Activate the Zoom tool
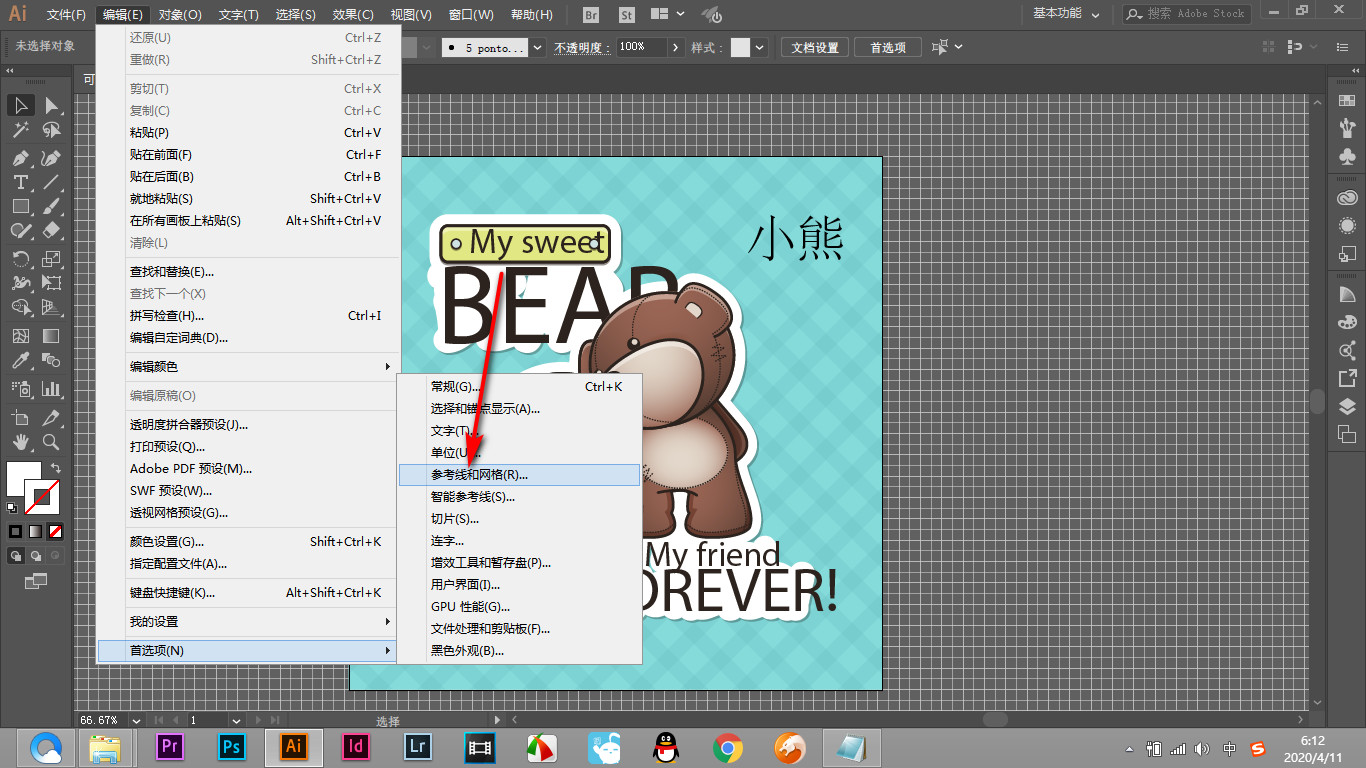This screenshot has width=1366, height=768. [51, 442]
